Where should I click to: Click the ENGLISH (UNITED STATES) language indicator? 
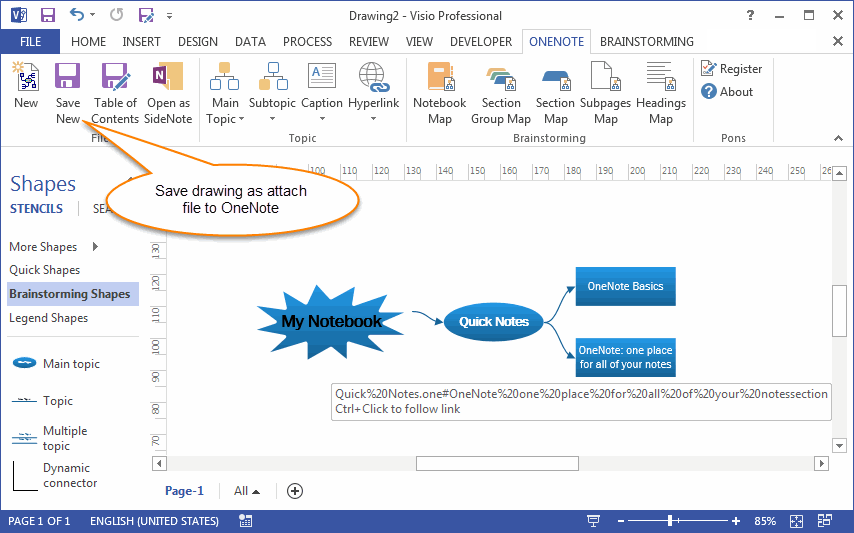[154, 521]
